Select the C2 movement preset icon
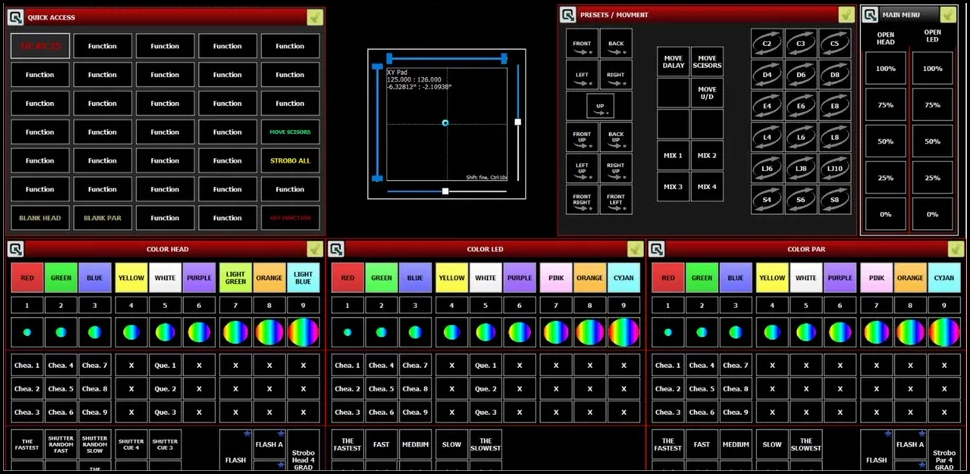This screenshot has height=474, width=970. coord(768,43)
